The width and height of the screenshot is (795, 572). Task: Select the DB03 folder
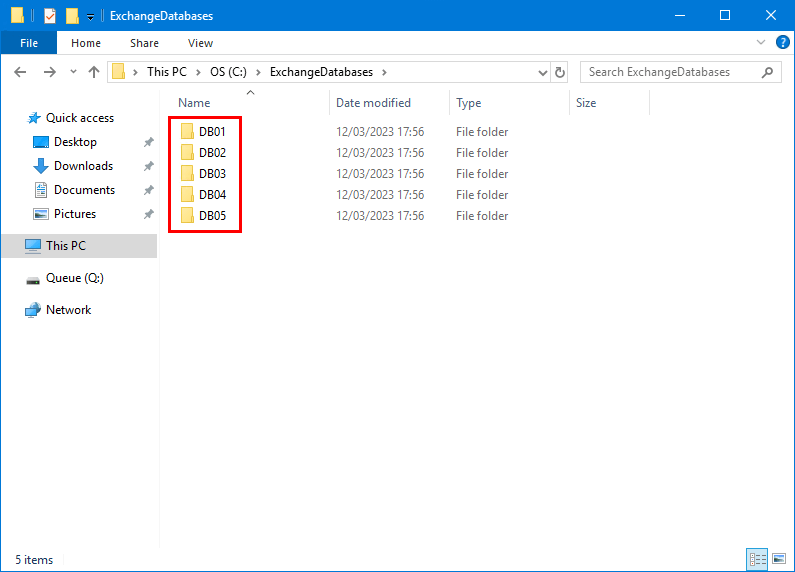pyautogui.click(x=212, y=174)
